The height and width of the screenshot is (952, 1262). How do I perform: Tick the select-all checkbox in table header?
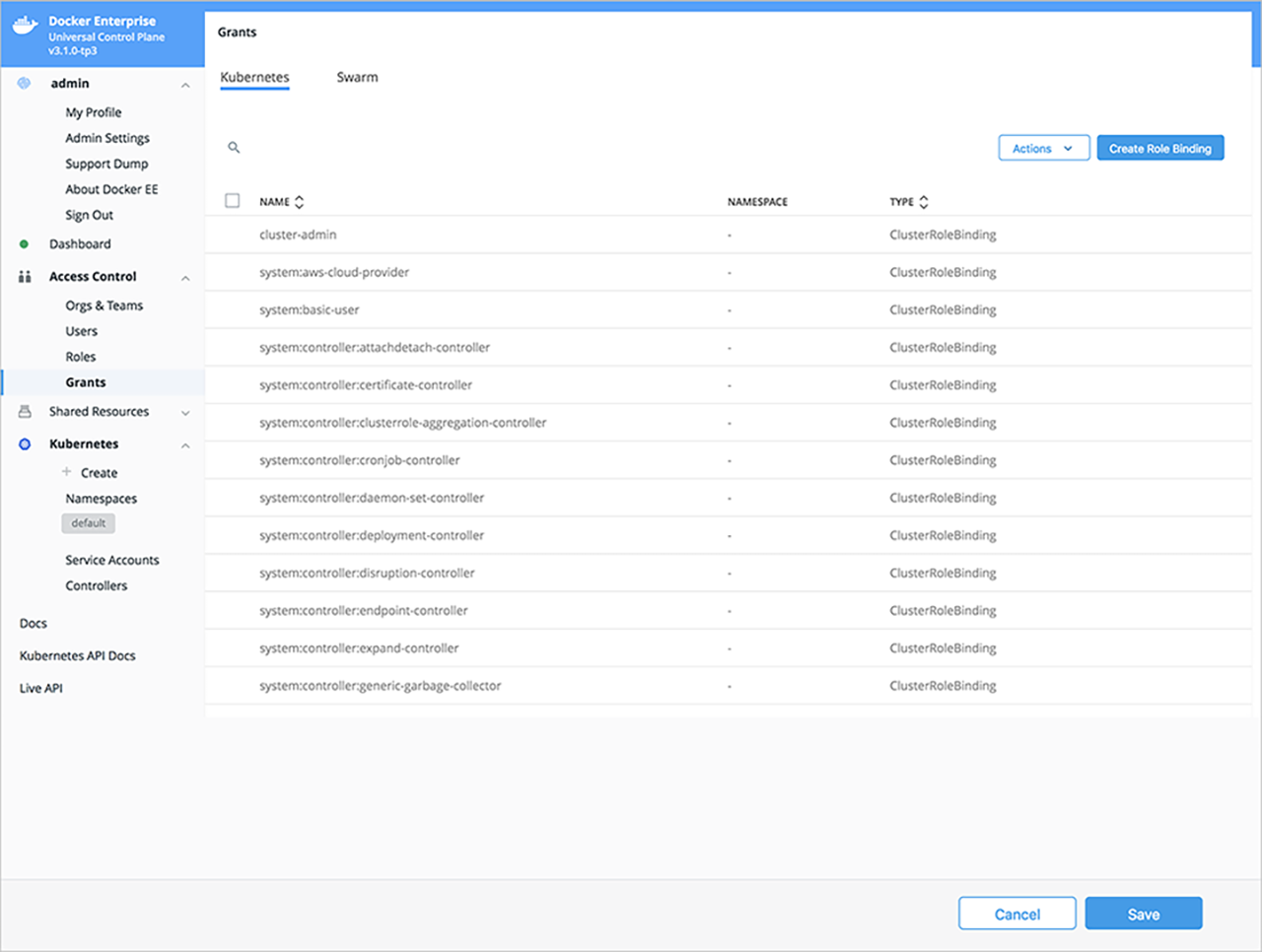point(233,201)
